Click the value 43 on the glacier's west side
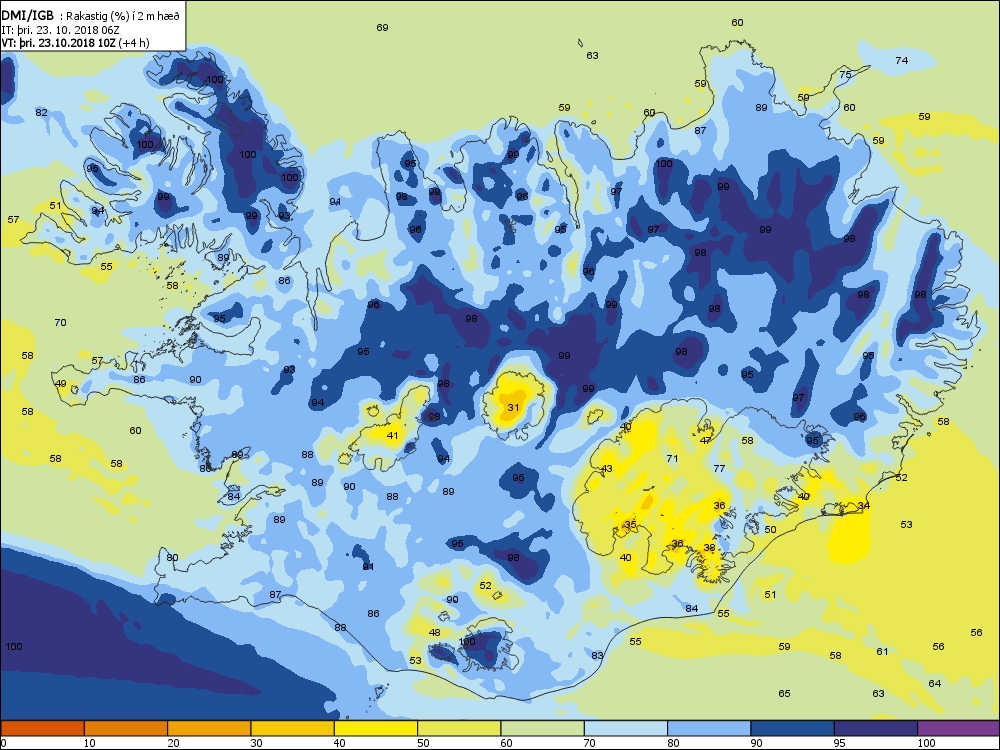1000x750 pixels. (x=607, y=469)
